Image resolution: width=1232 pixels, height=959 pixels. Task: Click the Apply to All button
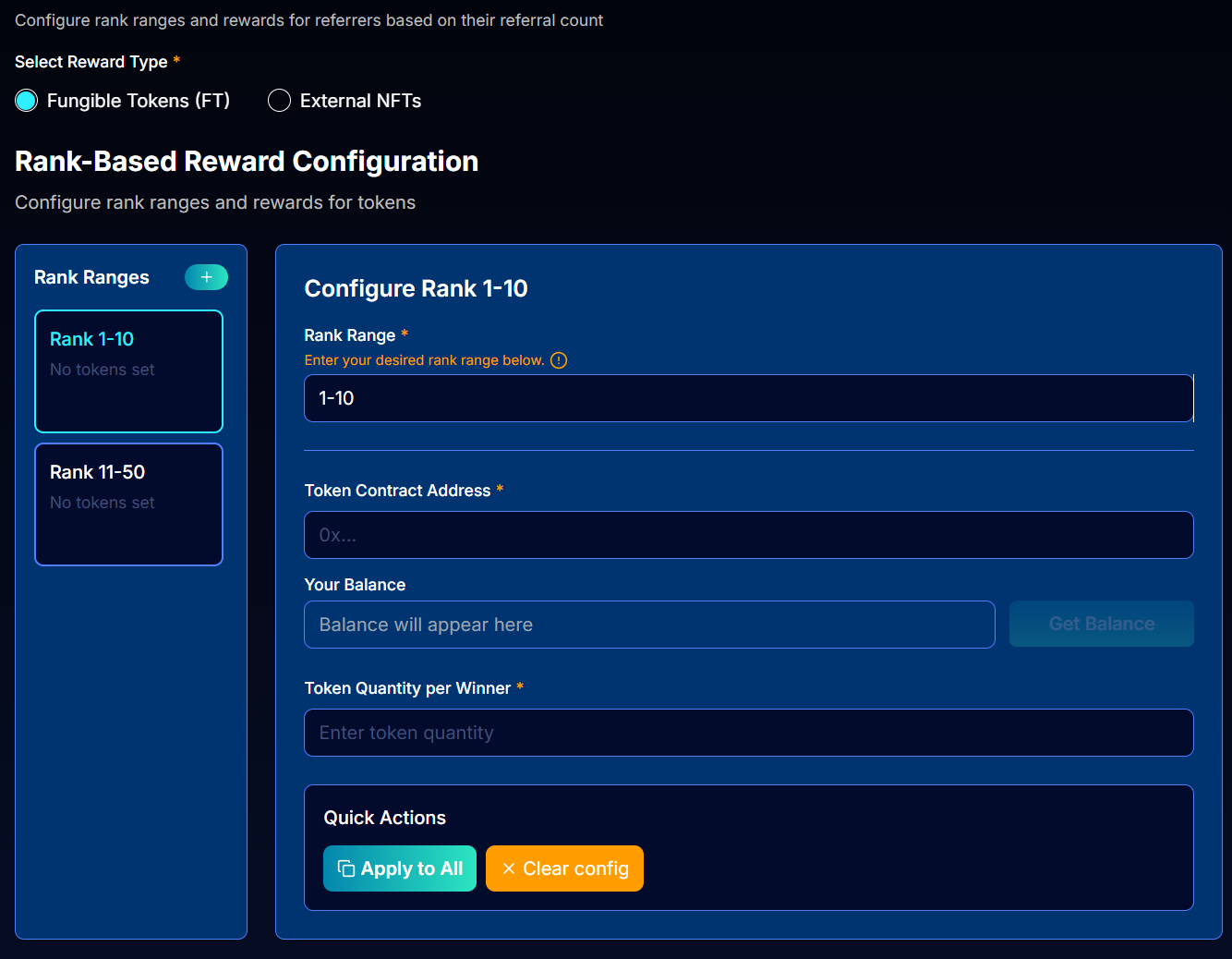400,868
